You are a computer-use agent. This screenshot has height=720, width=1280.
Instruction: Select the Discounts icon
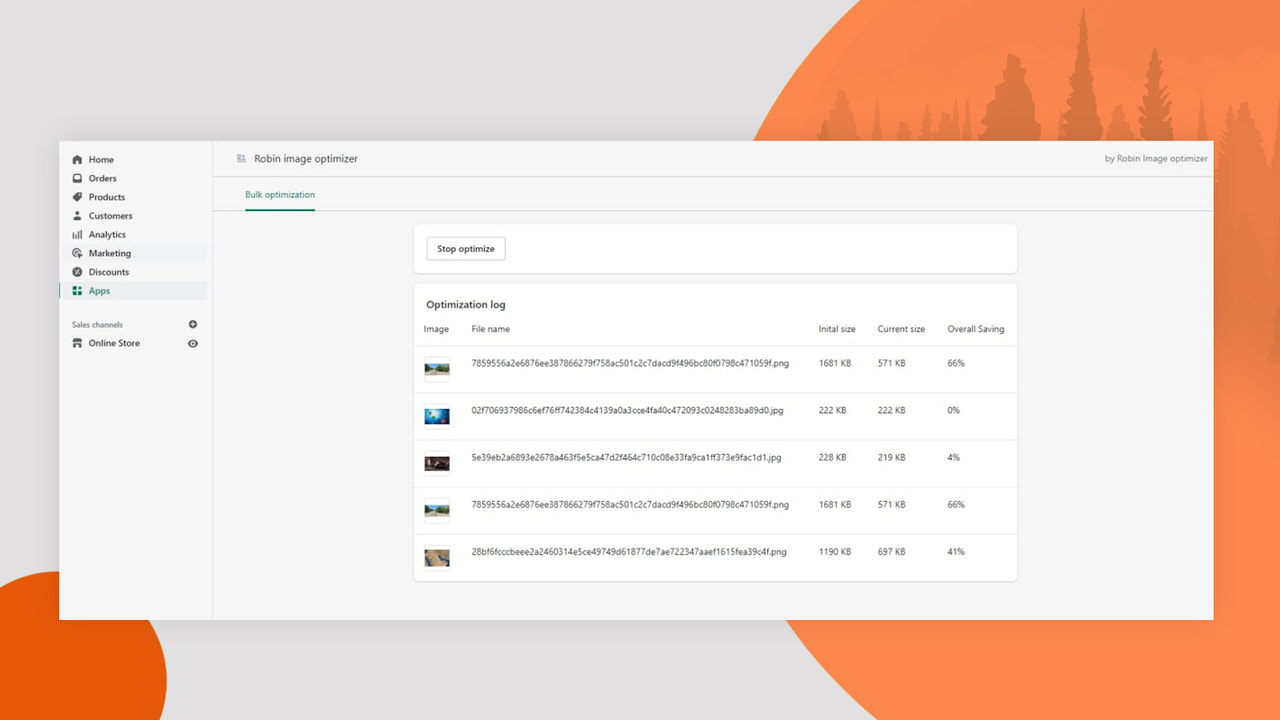pyautogui.click(x=78, y=271)
